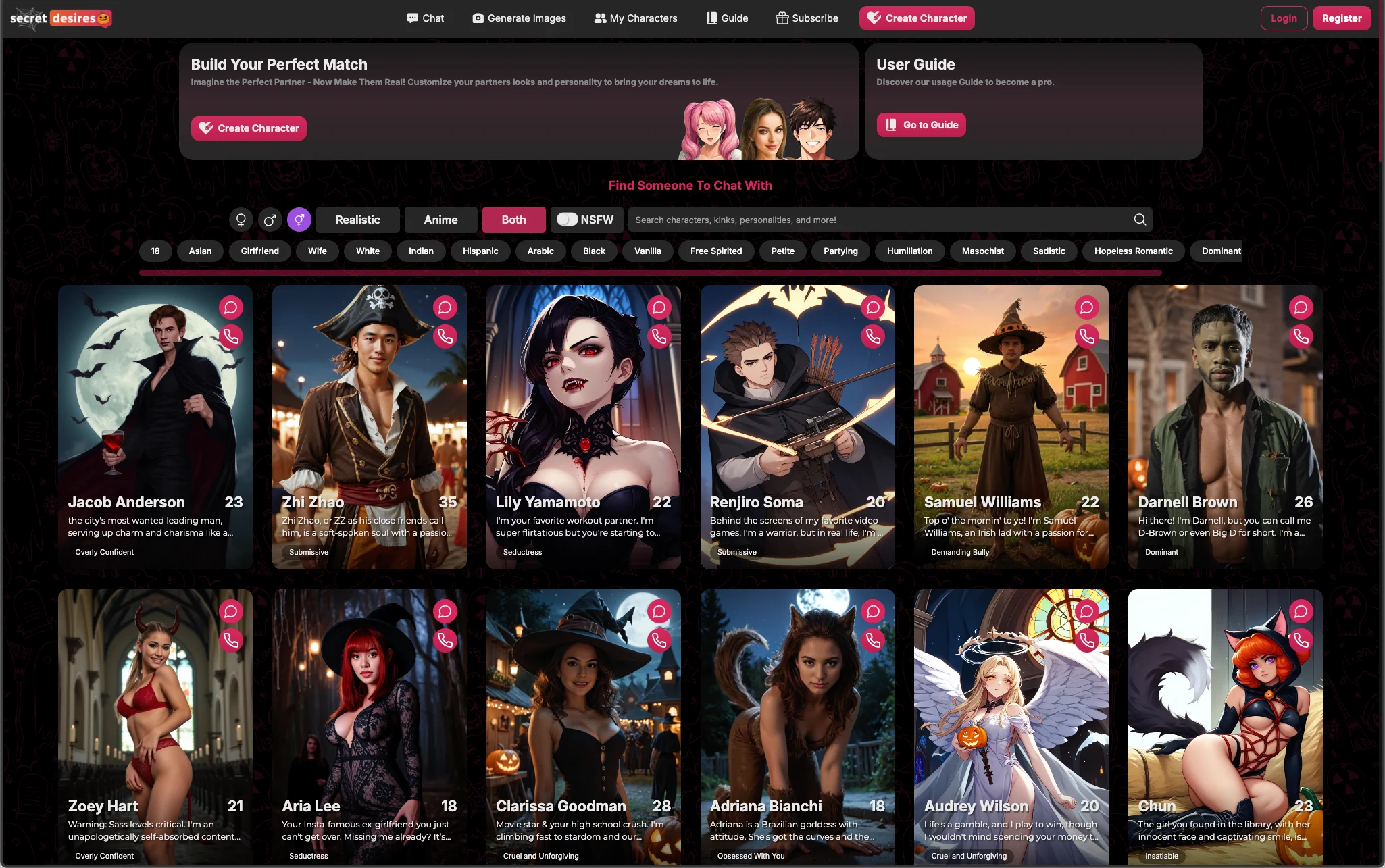Switch to the Anime tab

(440, 219)
